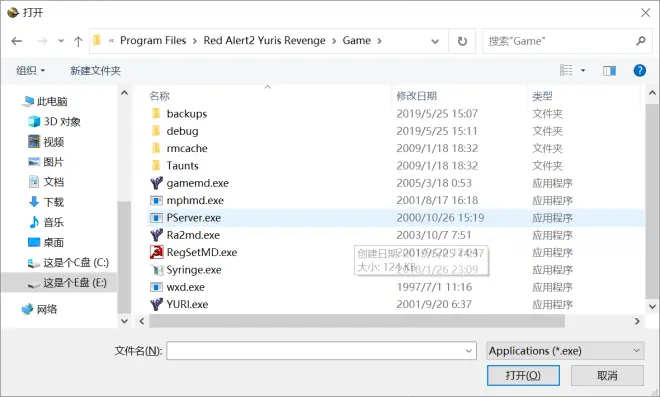Screen dimensions: 660x397
Task: Select the backups folder icon
Action: 156,114
